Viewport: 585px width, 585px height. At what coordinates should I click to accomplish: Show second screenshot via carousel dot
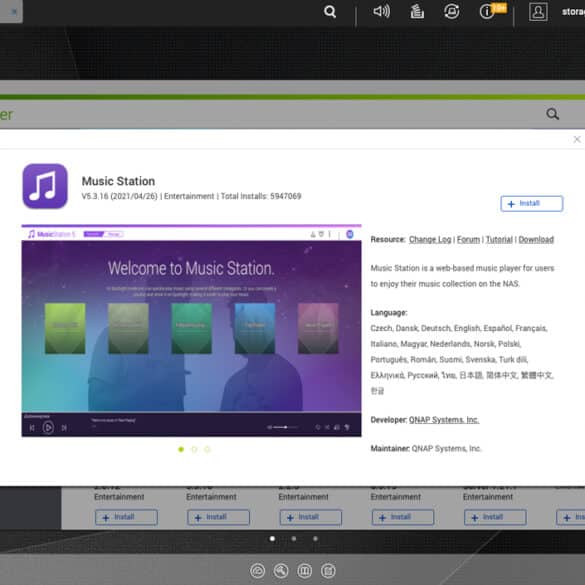tap(194, 449)
